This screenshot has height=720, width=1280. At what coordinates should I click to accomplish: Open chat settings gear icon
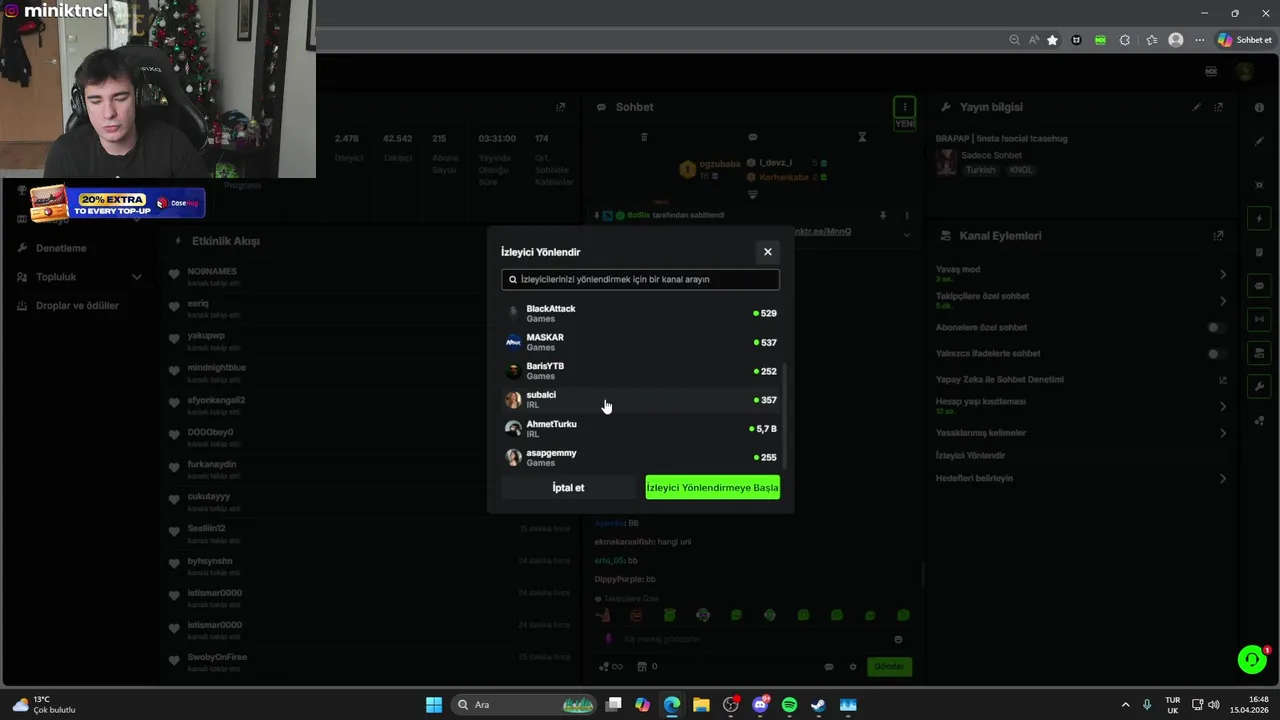click(853, 667)
